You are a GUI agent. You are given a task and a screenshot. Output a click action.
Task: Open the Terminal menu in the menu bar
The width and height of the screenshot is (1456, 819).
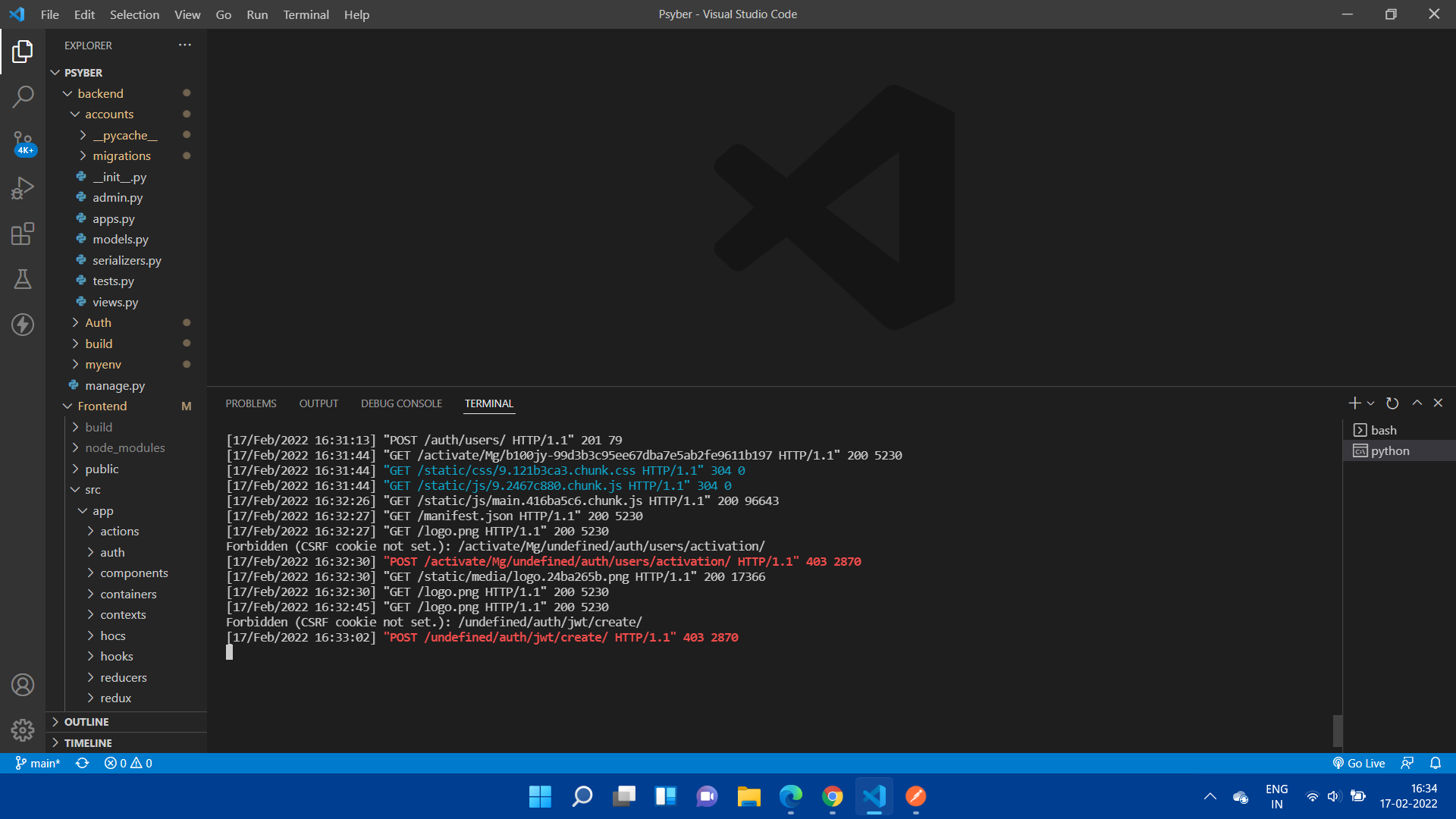click(x=305, y=14)
